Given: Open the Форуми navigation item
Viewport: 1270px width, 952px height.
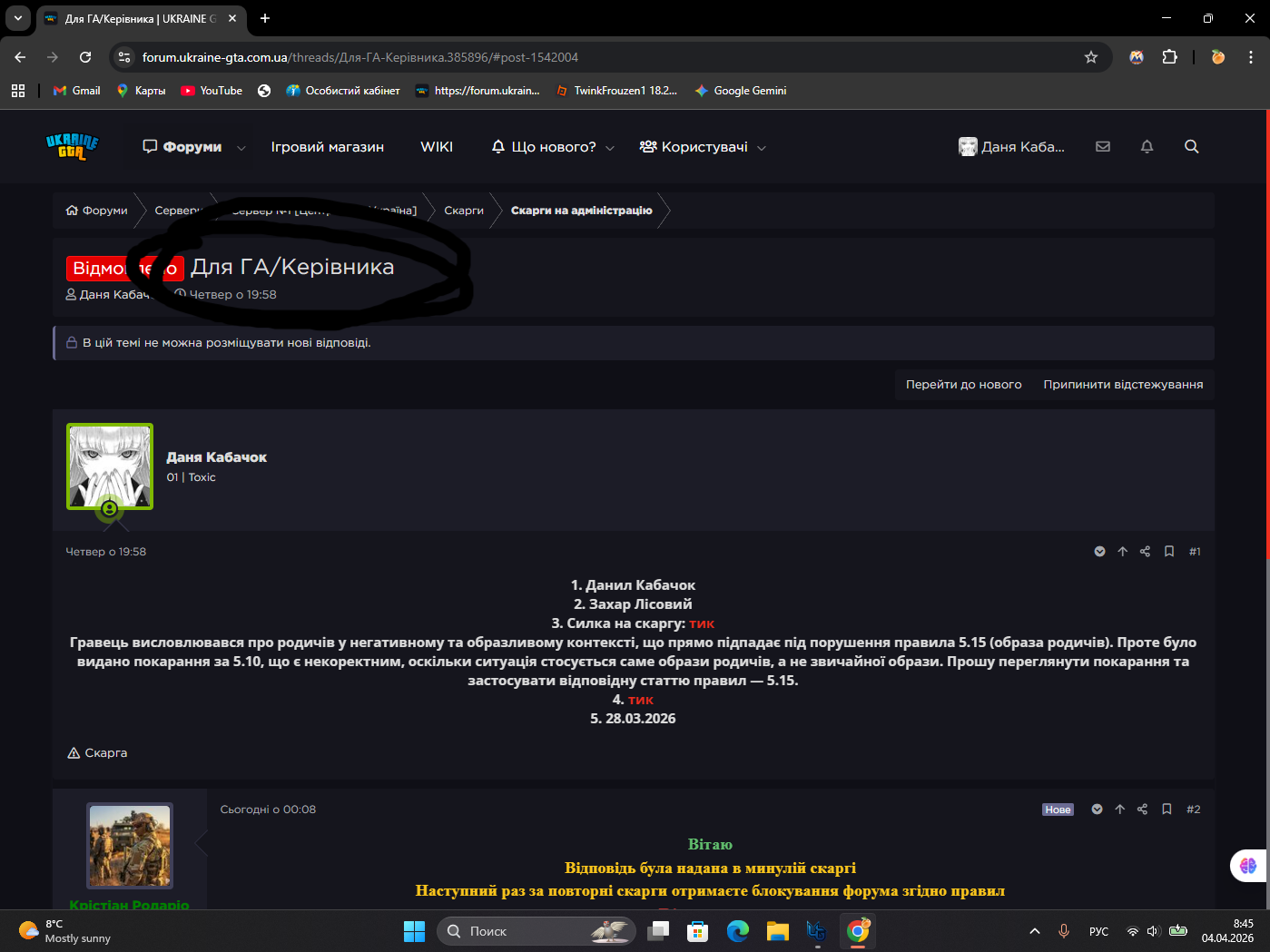Looking at the screenshot, I should (182, 147).
